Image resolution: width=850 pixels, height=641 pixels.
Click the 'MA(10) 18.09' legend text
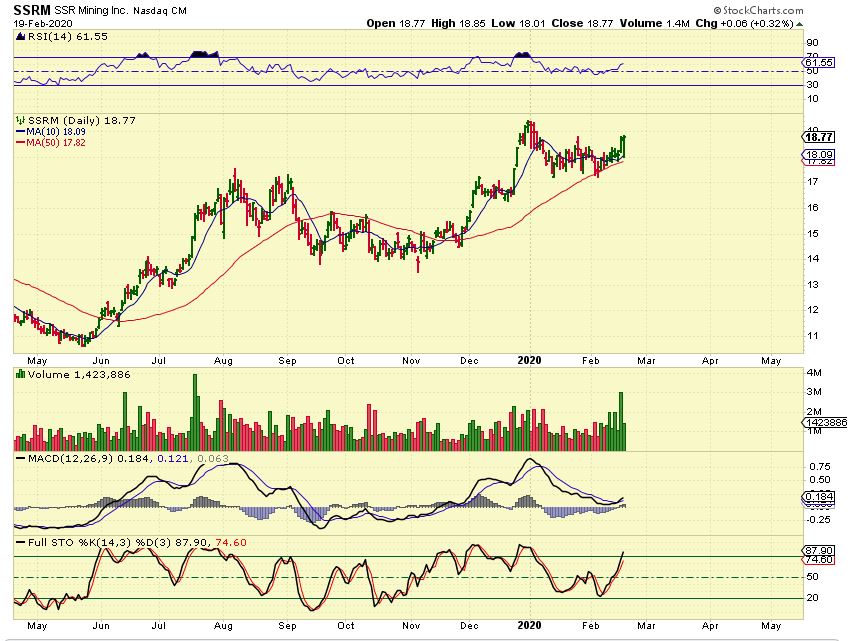tap(56, 132)
